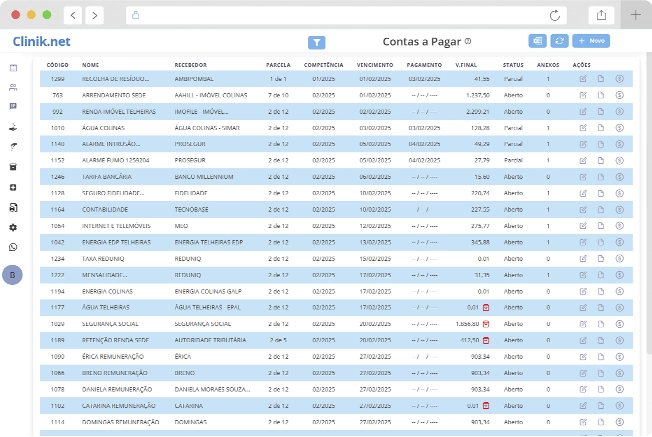This screenshot has height=437, width=652.
Task: Export the table with the Excel icon
Action: point(538,41)
